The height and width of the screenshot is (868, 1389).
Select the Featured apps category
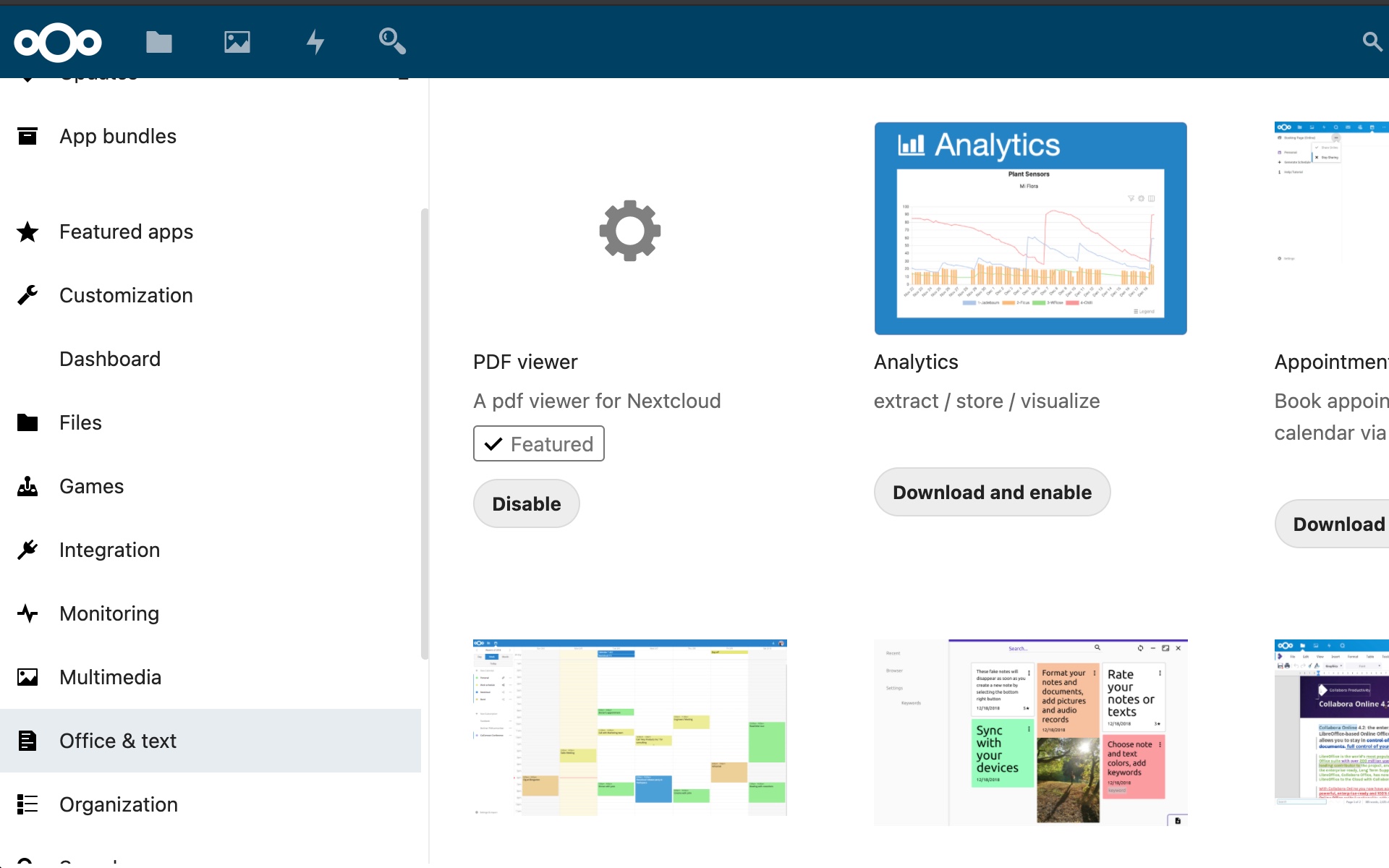click(x=211, y=231)
